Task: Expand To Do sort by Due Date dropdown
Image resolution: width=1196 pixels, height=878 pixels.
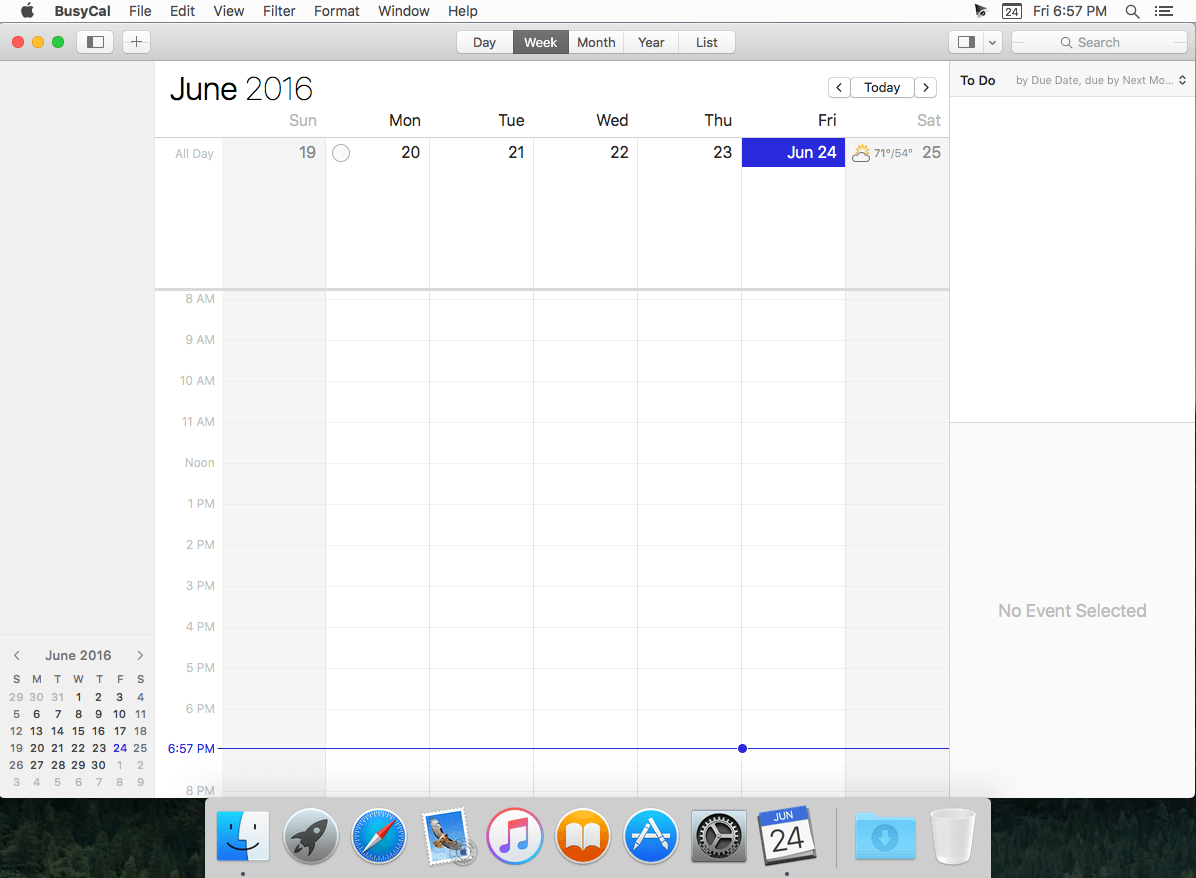Action: (1100, 80)
